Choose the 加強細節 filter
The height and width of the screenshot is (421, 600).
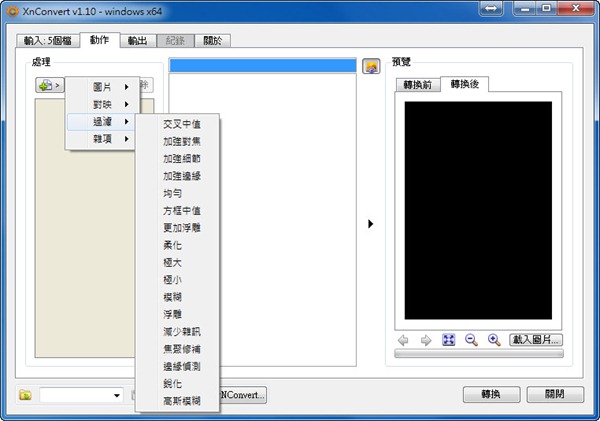tap(182, 158)
